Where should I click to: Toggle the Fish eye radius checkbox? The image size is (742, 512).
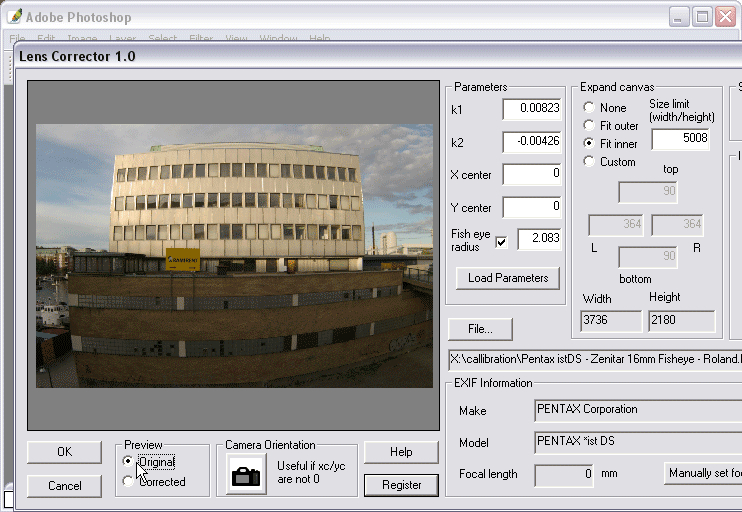tap(501, 241)
